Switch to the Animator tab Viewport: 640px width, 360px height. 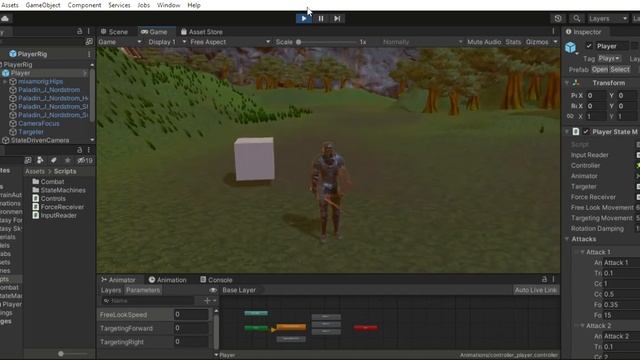[118, 280]
